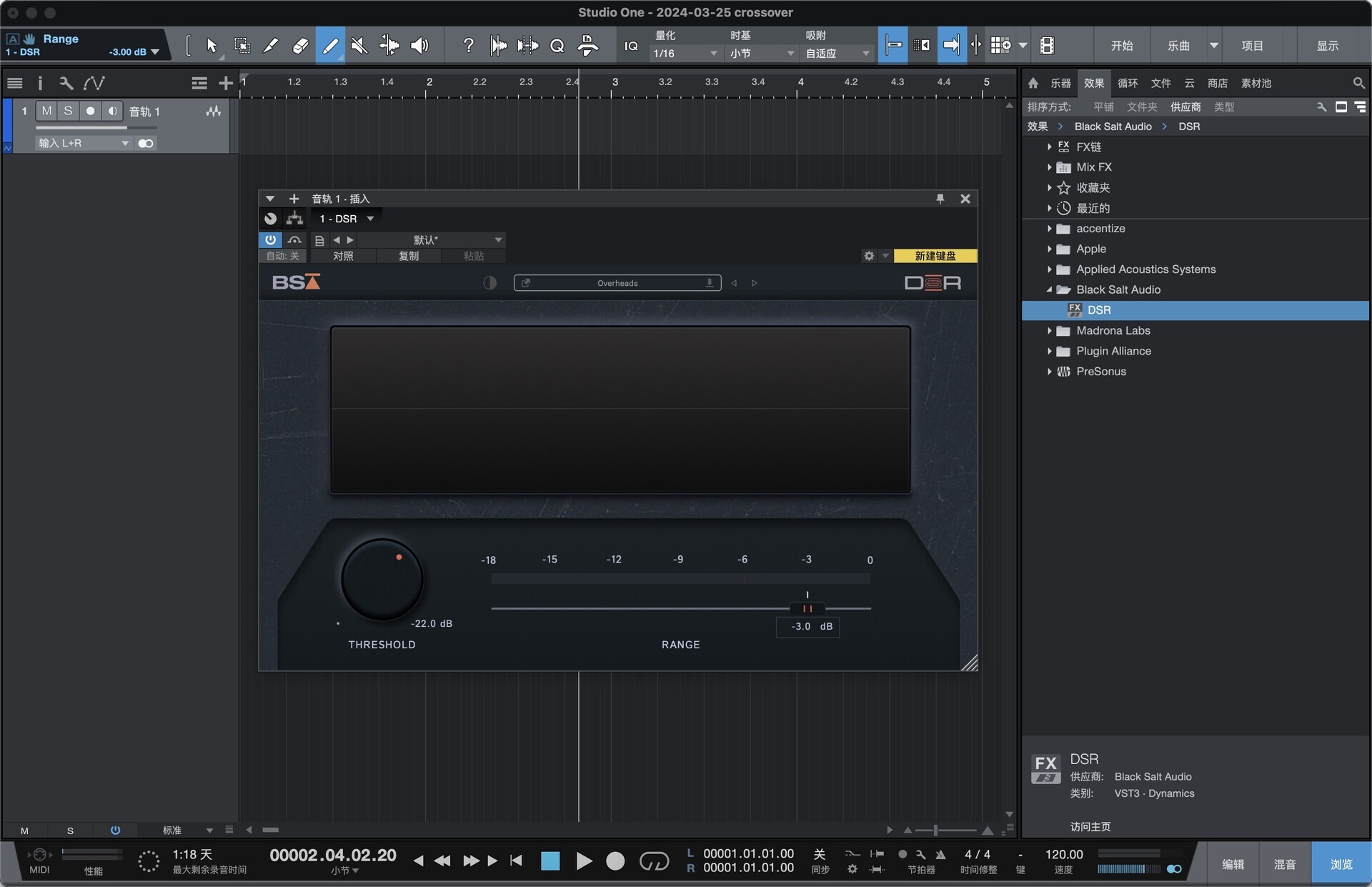Select the Mute tool icon
1372x887 pixels.
point(359,46)
